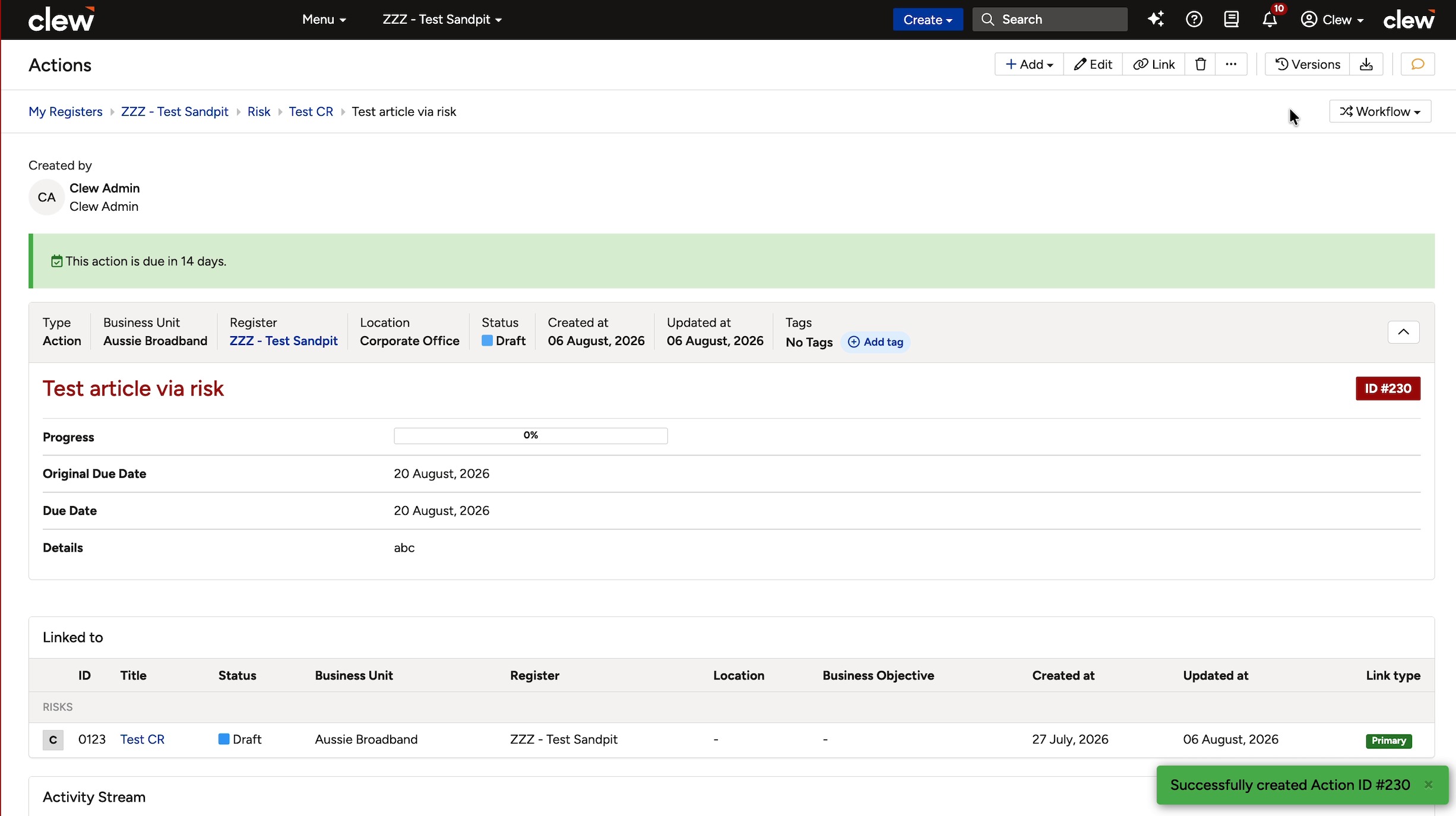Click the Add tag button
This screenshot has height=816, width=1456.
[875, 341]
